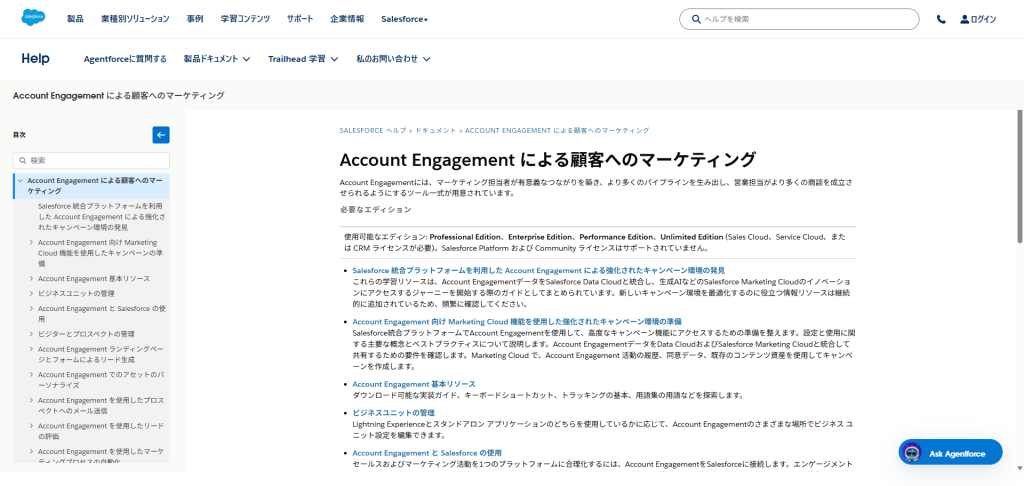Click the page vertical scrollbar thumb
Viewport: 1024px width, 486px height.
pyautogui.click(x=1019, y=176)
